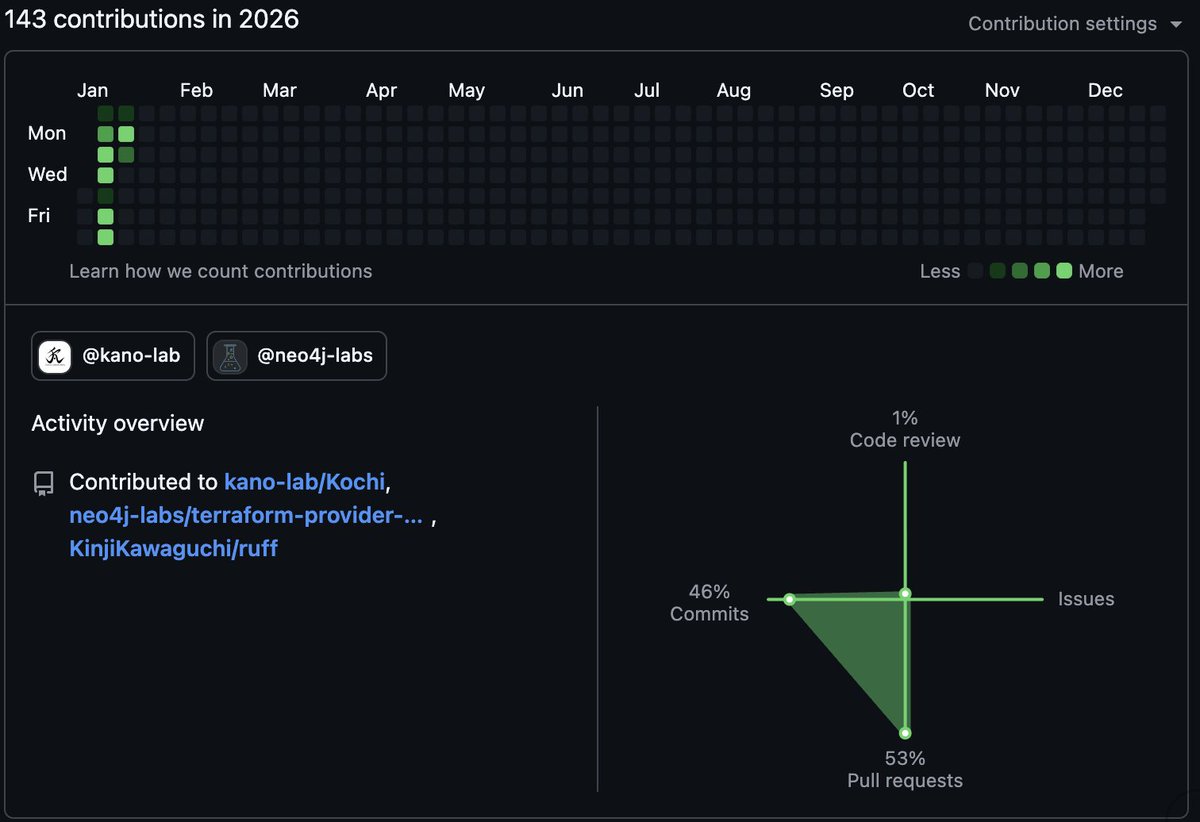Viewport: 1200px width, 822px height.
Task: Click the brightest legend swatch next to More
Action: point(1064,270)
